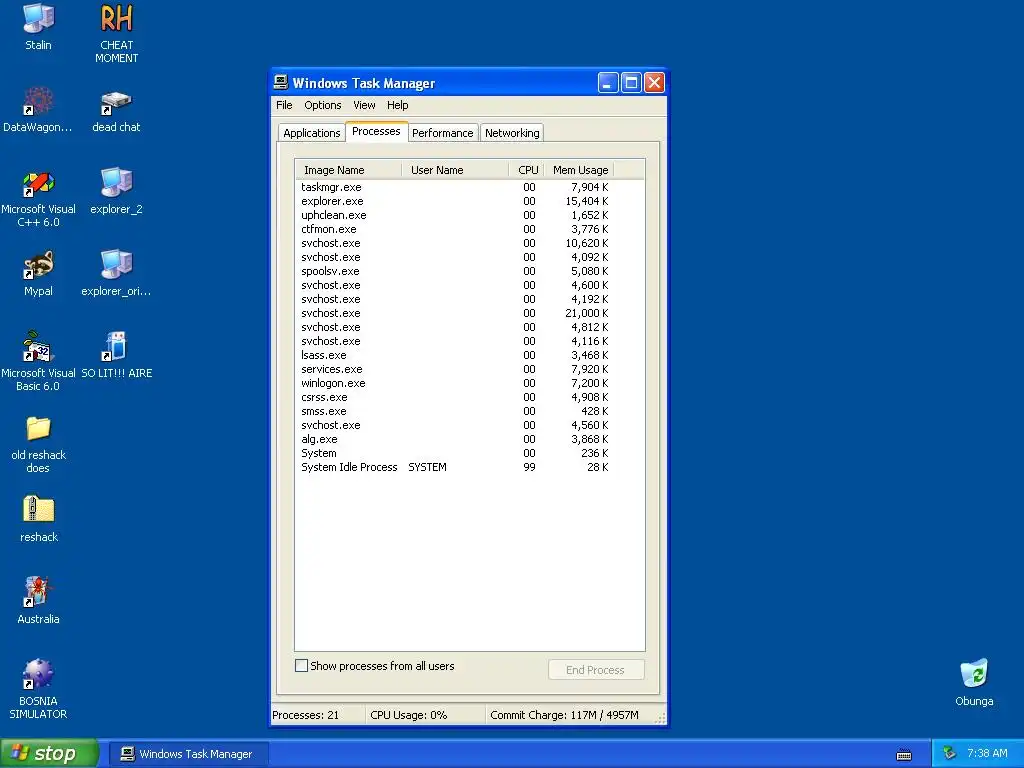Click the End Process button
The image size is (1024, 768).
tap(596, 669)
